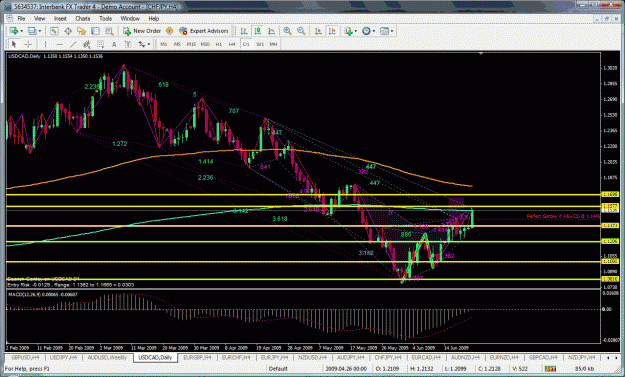
Task: Select the Fibonacci retracement tool
Action: tap(100, 44)
